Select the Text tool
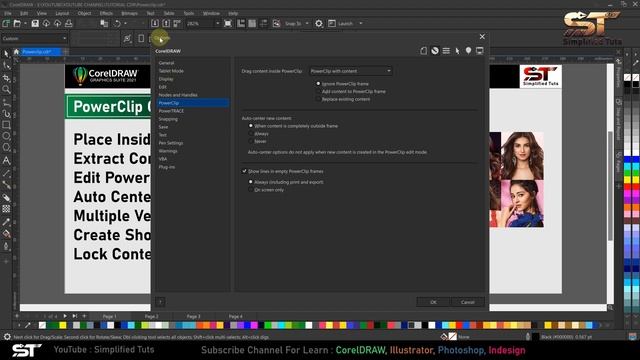 click(x=6, y=160)
